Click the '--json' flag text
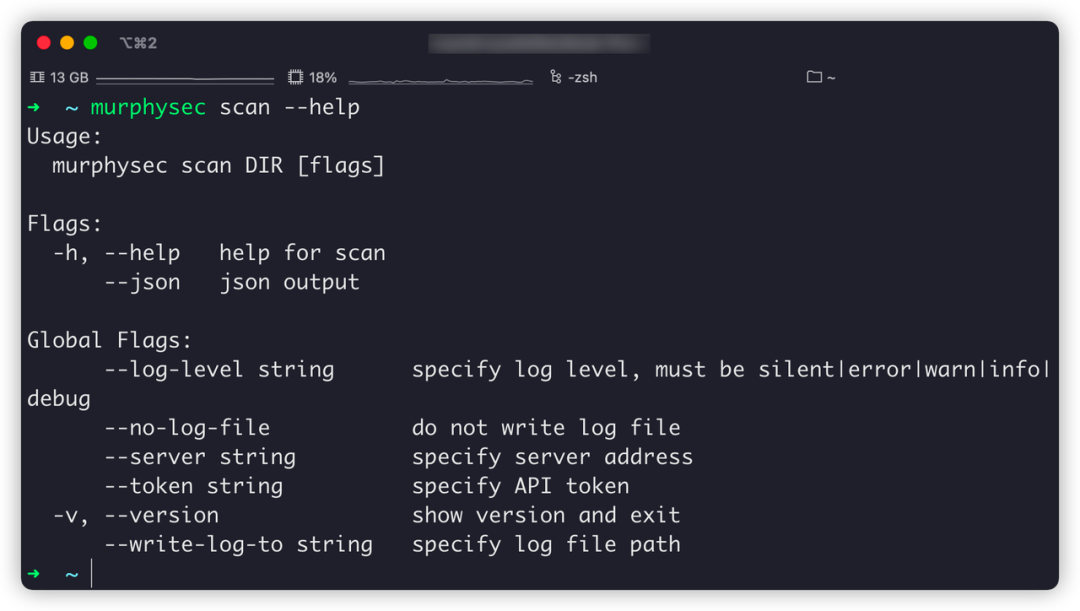 pos(142,282)
